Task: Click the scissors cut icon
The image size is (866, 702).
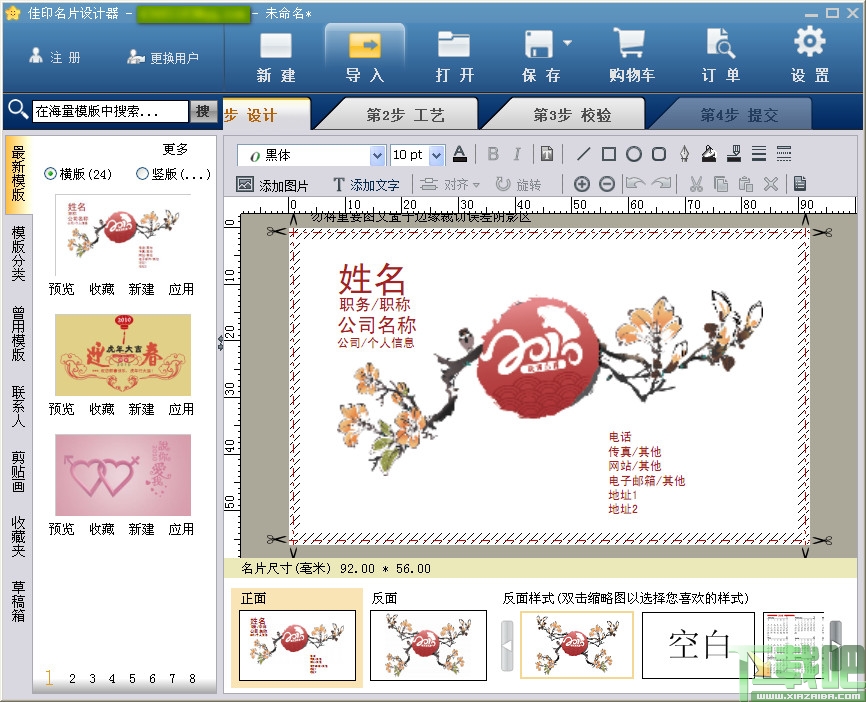Action: pyautogui.click(x=696, y=184)
